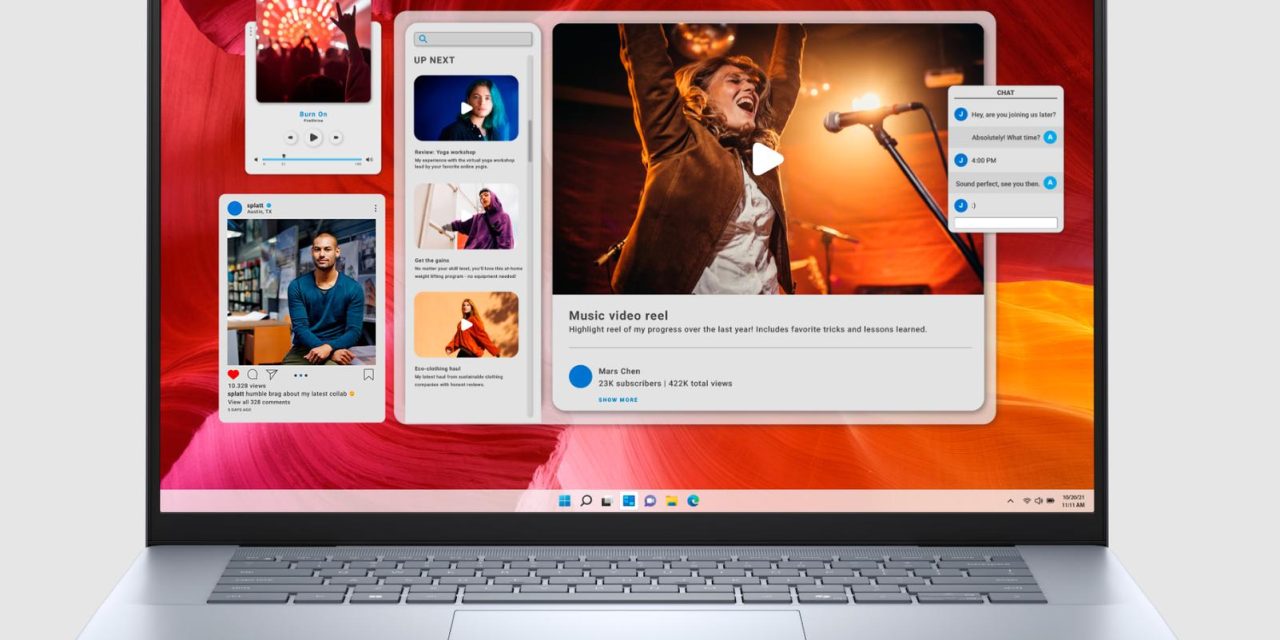Open the photo in splatt's post
This screenshot has height=640, width=1280.
coord(302,292)
